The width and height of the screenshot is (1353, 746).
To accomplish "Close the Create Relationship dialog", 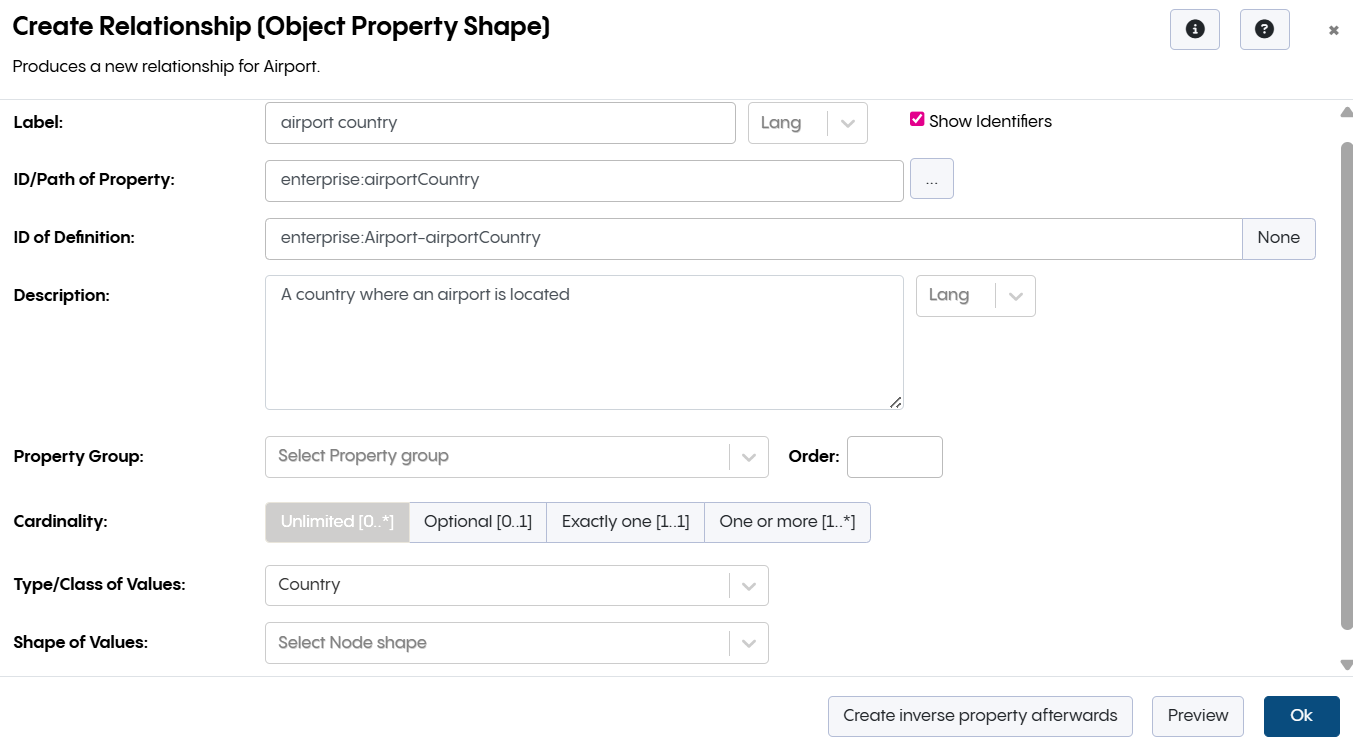I will pos(1333,31).
